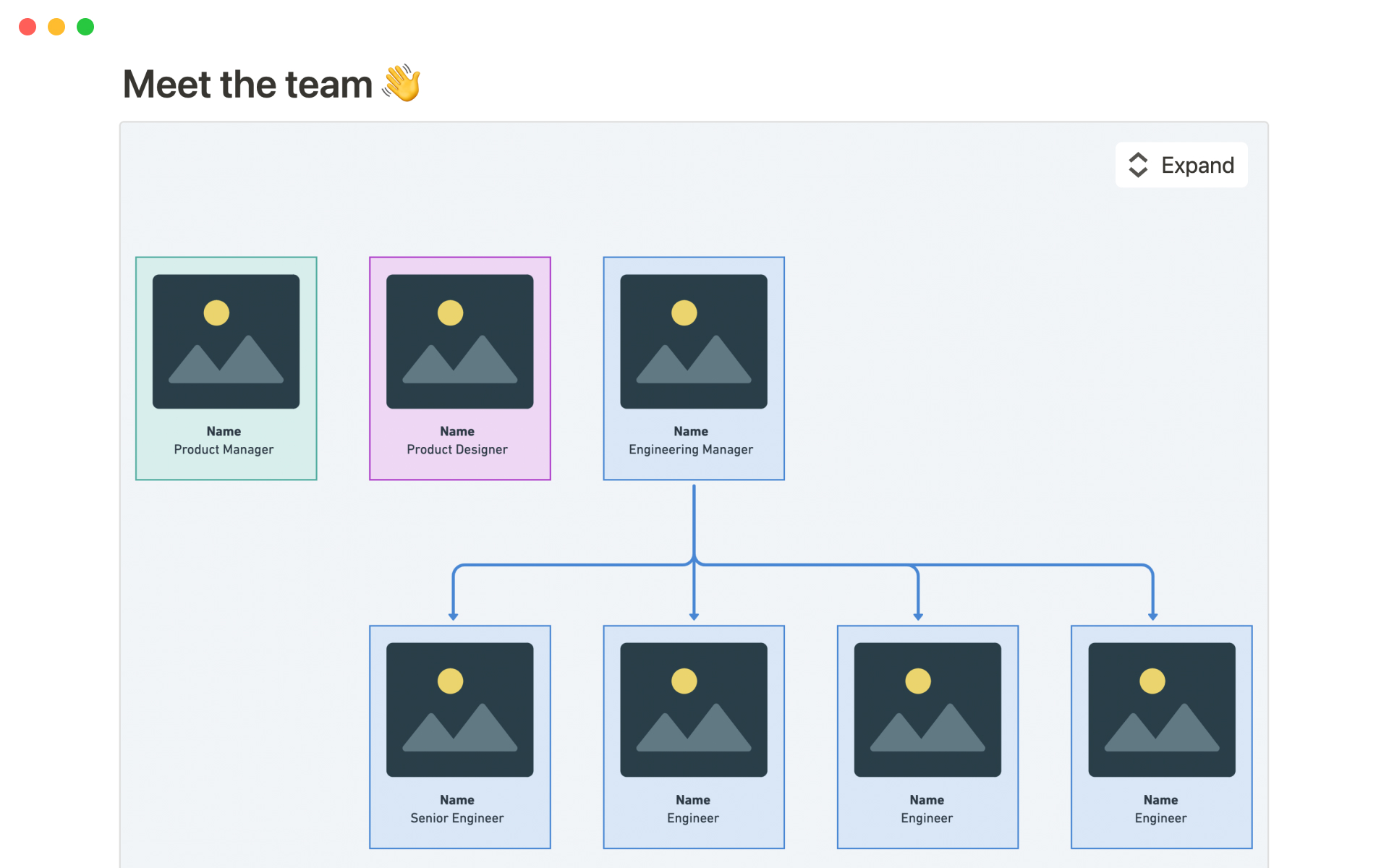
Task: Click the green macOS zoom button
Action: 85,26
